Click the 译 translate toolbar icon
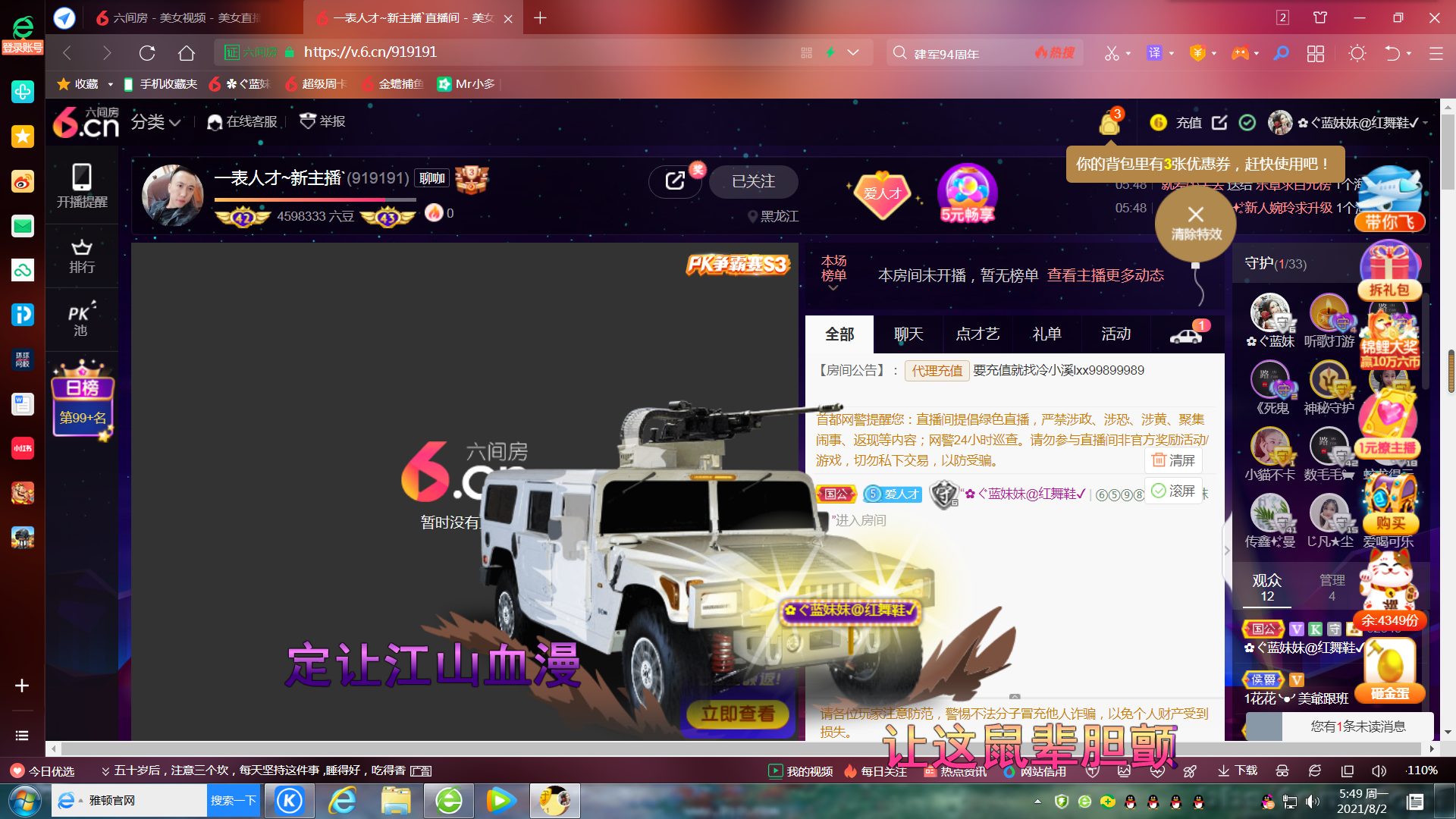The image size is (1456, 819). pyautogui.click(x=1154, y=53)
